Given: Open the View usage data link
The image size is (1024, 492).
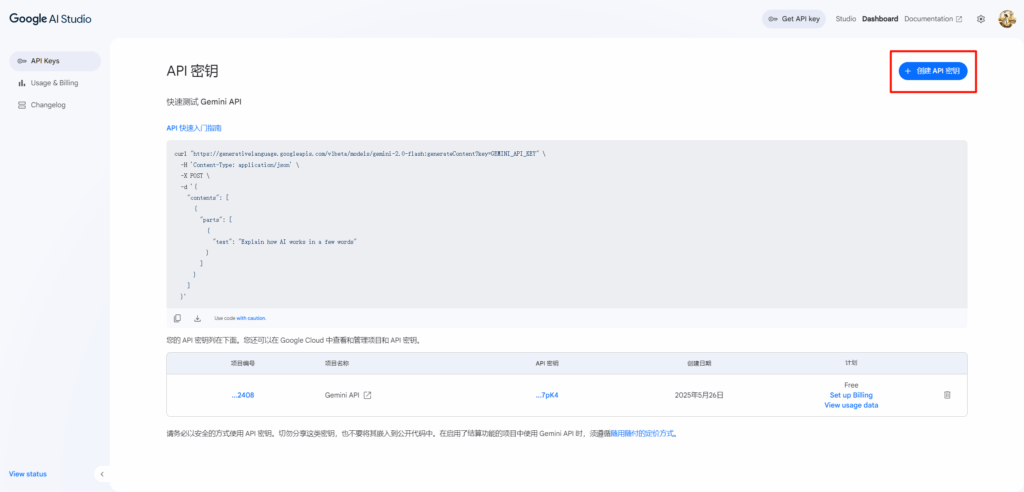Looking at the screenshot, I should (851, 405).
